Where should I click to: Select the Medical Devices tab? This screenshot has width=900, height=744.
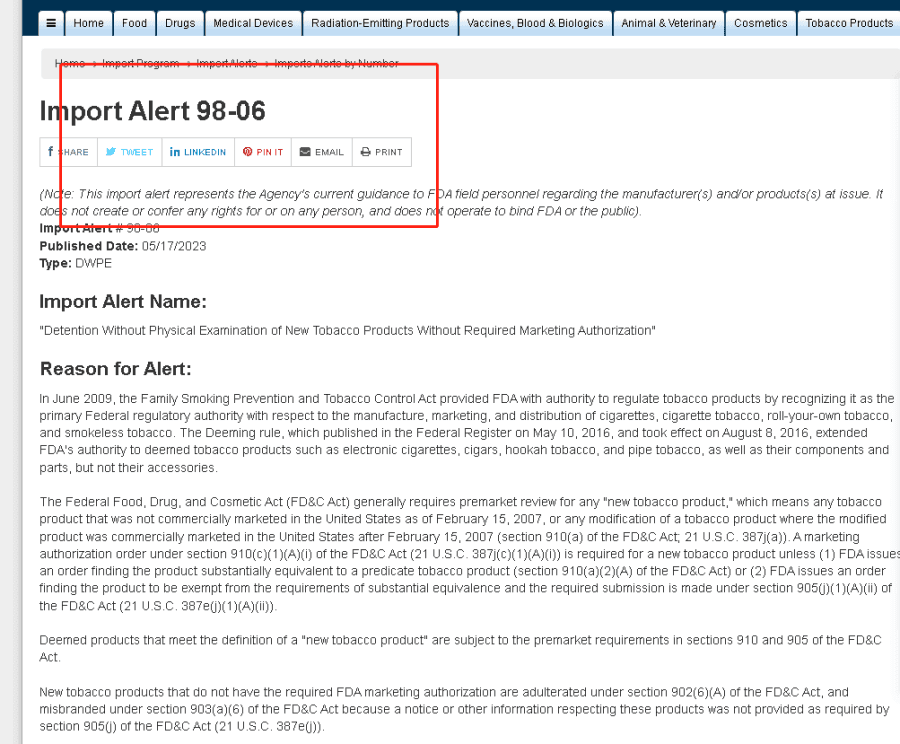[x=253, y=23]
